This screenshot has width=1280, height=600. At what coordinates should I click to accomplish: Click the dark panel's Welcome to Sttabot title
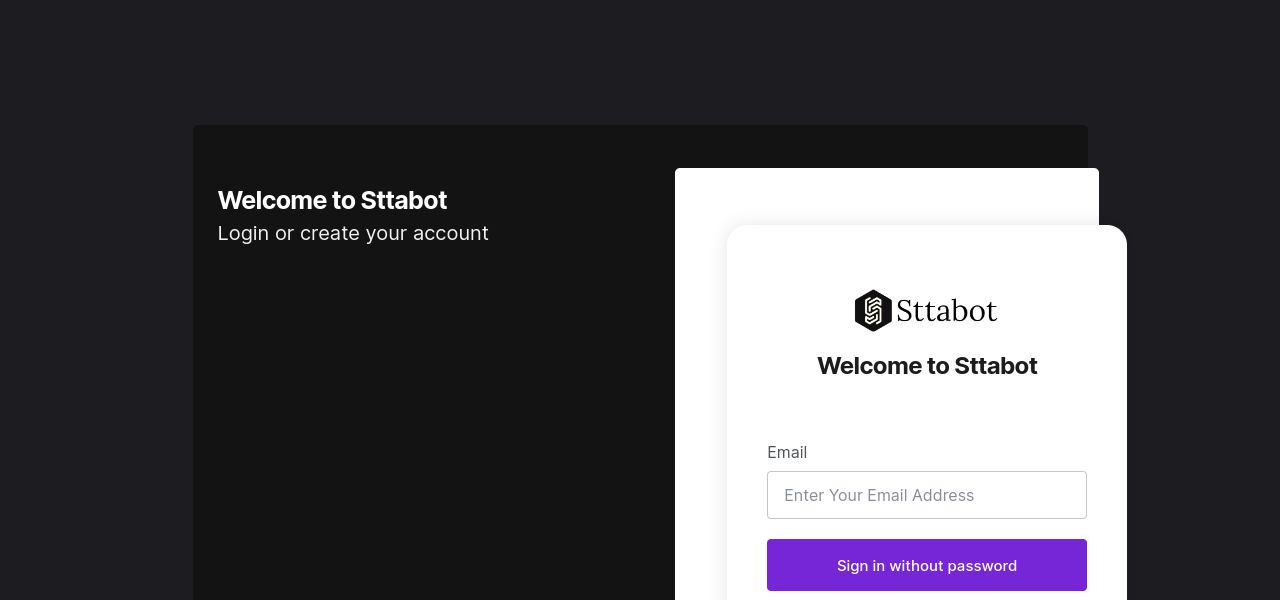[x=332, y=200]
